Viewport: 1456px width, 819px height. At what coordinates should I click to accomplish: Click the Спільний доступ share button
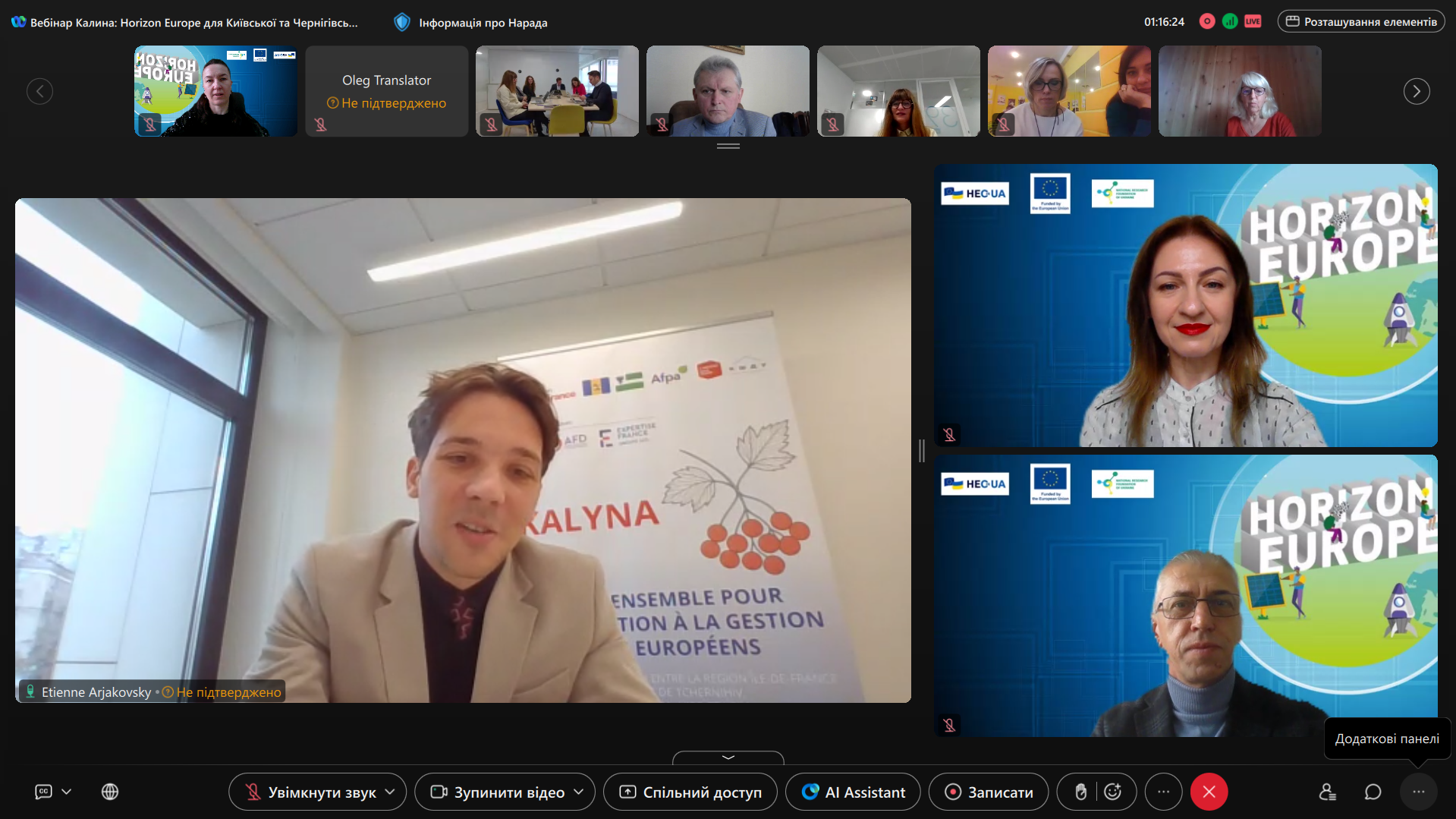coord(690,792)
